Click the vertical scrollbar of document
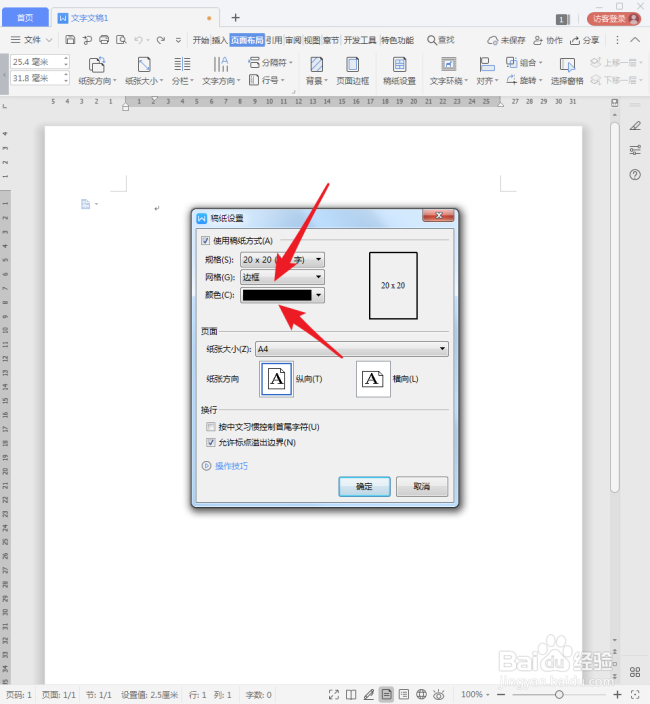The image size is (650, 704). (x=615, y=307)
